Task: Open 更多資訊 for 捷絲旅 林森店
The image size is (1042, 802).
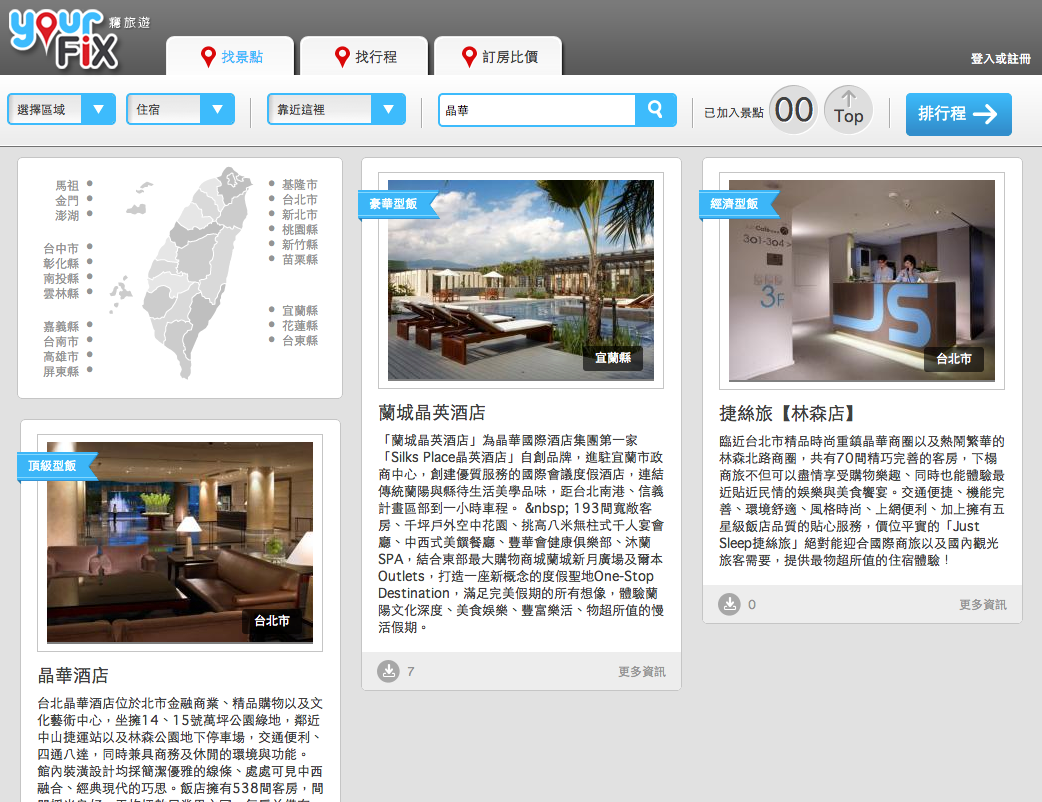Action: click(982, 605)
